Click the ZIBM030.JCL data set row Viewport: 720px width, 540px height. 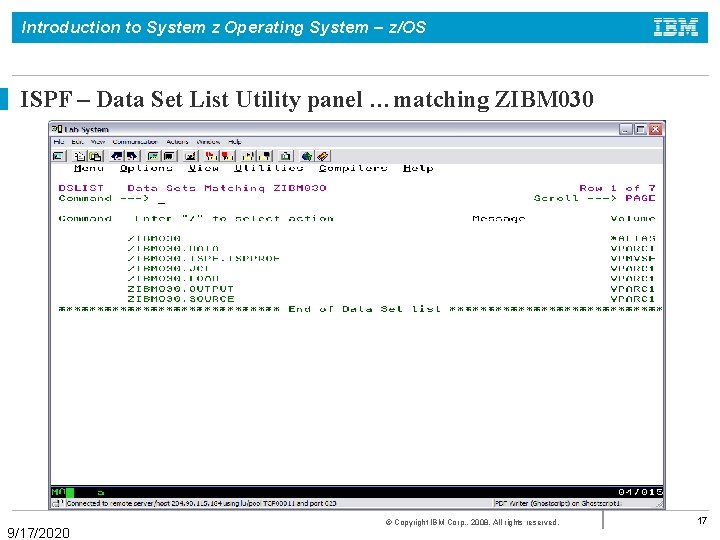coord(169,269)
